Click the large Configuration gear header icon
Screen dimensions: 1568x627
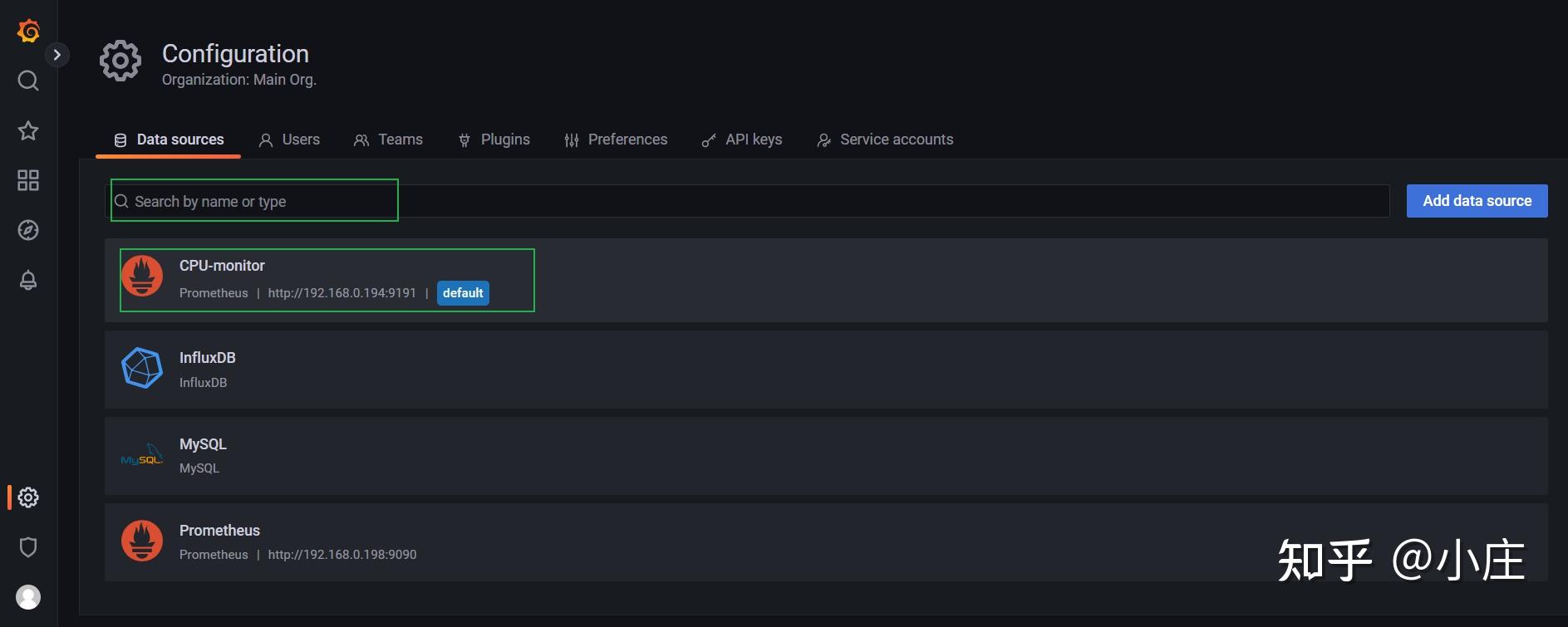point(120,61)
